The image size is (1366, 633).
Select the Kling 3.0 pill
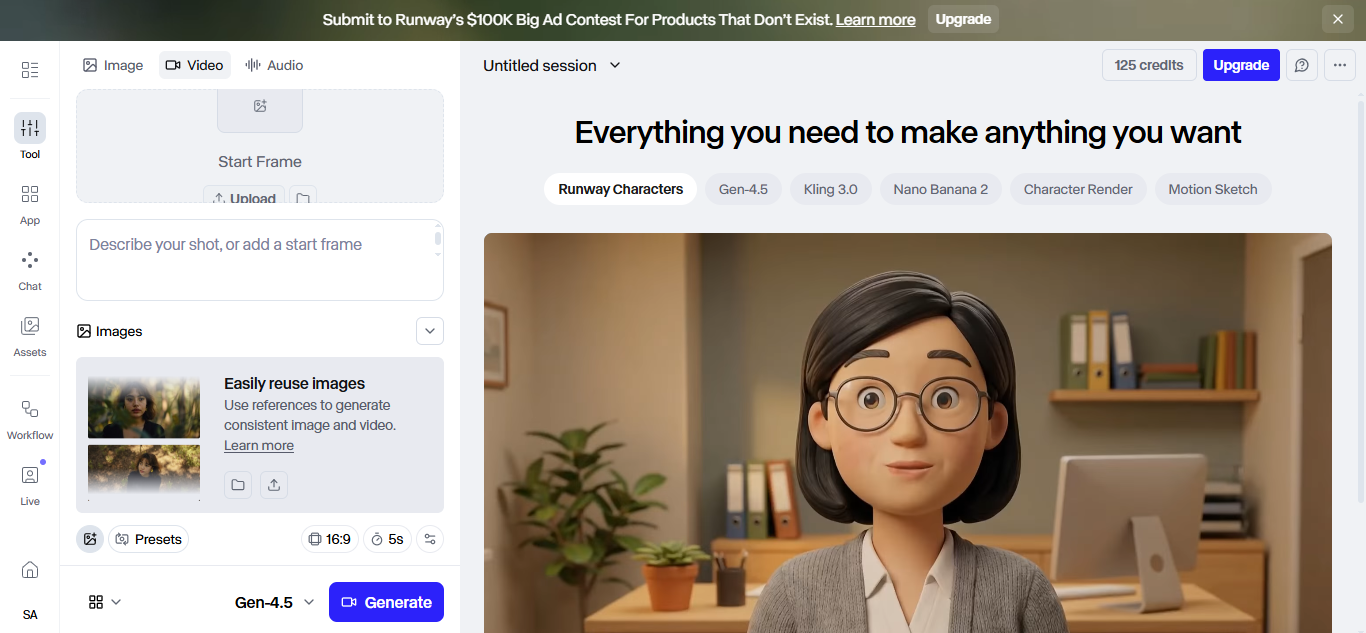pyautogui.click(x=831, y=189)
